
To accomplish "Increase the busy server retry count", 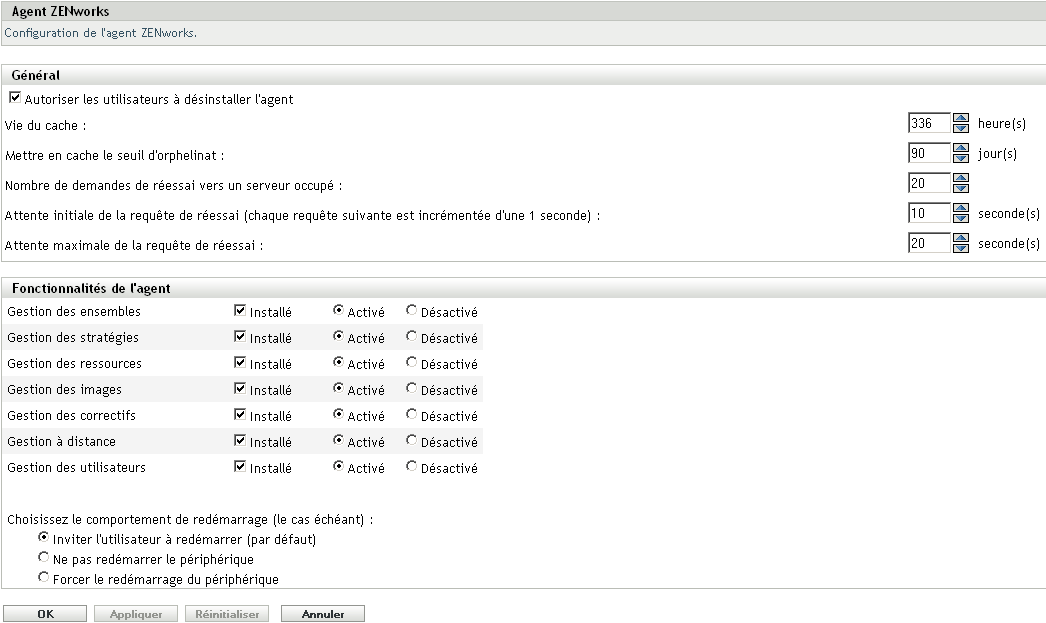I will (960, 179).
